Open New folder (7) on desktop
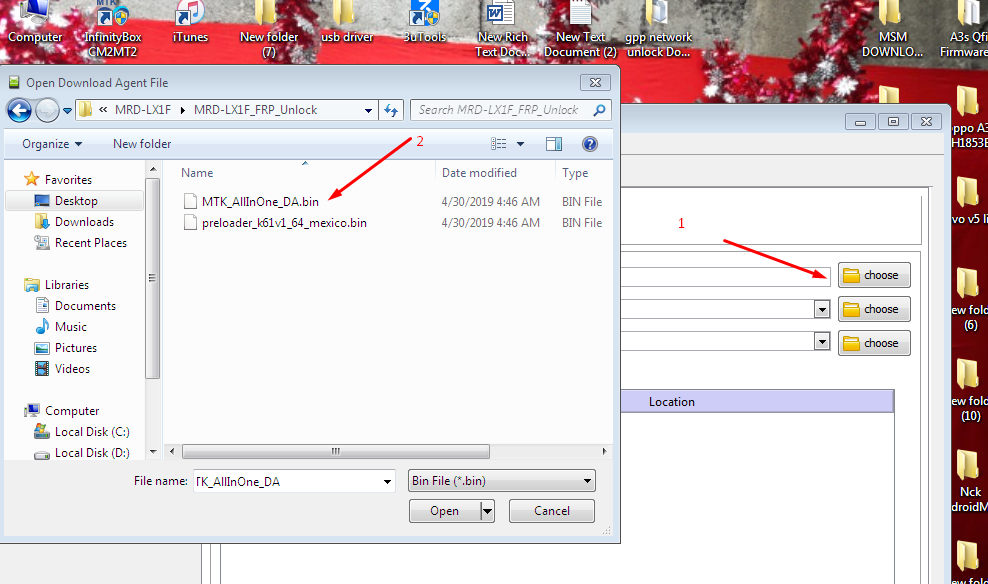 pos(268,28)
